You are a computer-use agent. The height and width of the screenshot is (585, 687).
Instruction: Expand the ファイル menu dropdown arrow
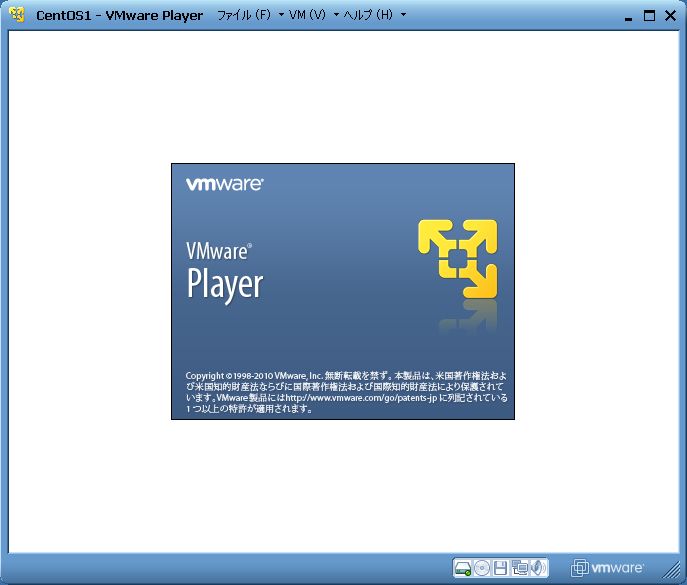point(281,15)
